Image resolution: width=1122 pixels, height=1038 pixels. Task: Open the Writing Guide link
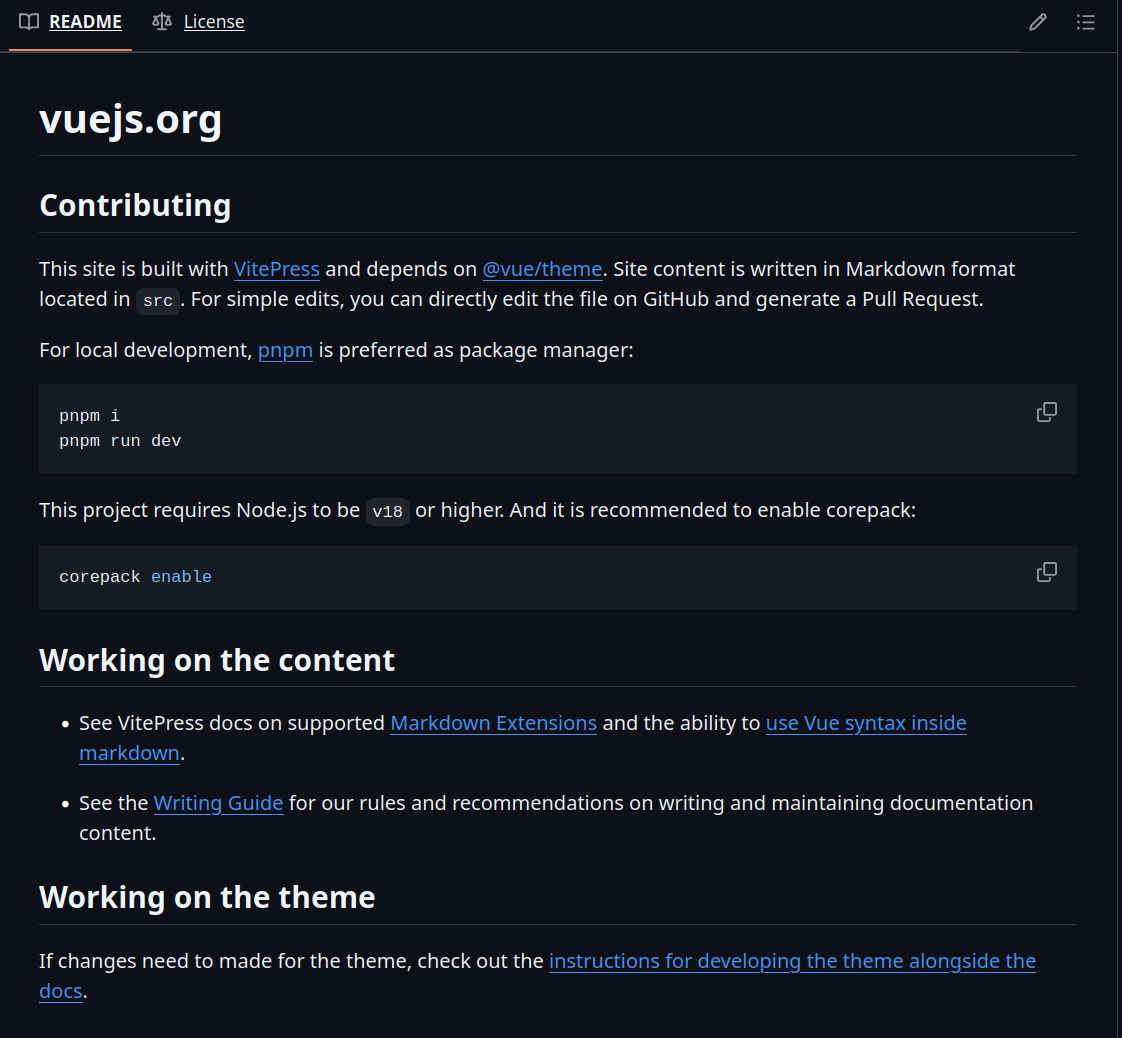point(218,803)
